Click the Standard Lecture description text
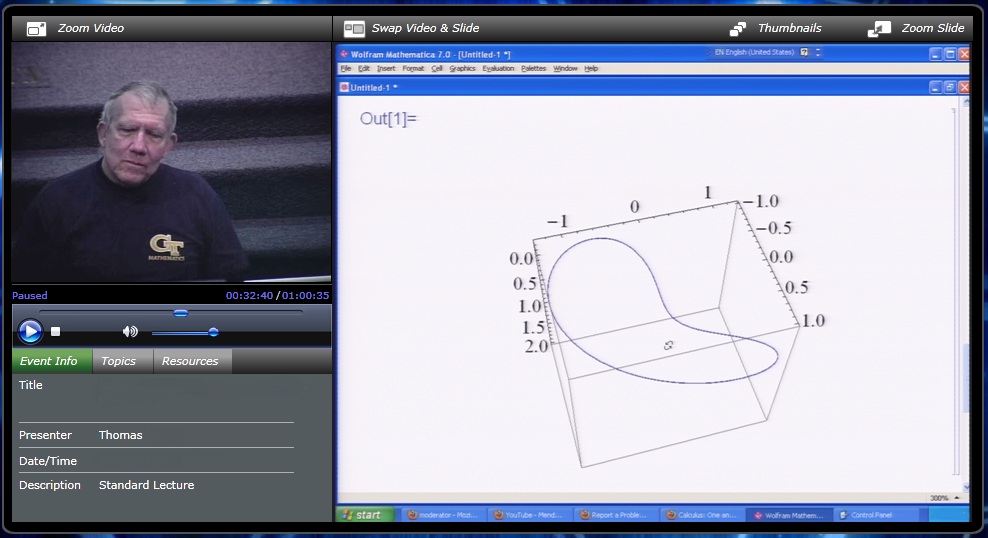The image size is (988, 538). click(146, 485)
